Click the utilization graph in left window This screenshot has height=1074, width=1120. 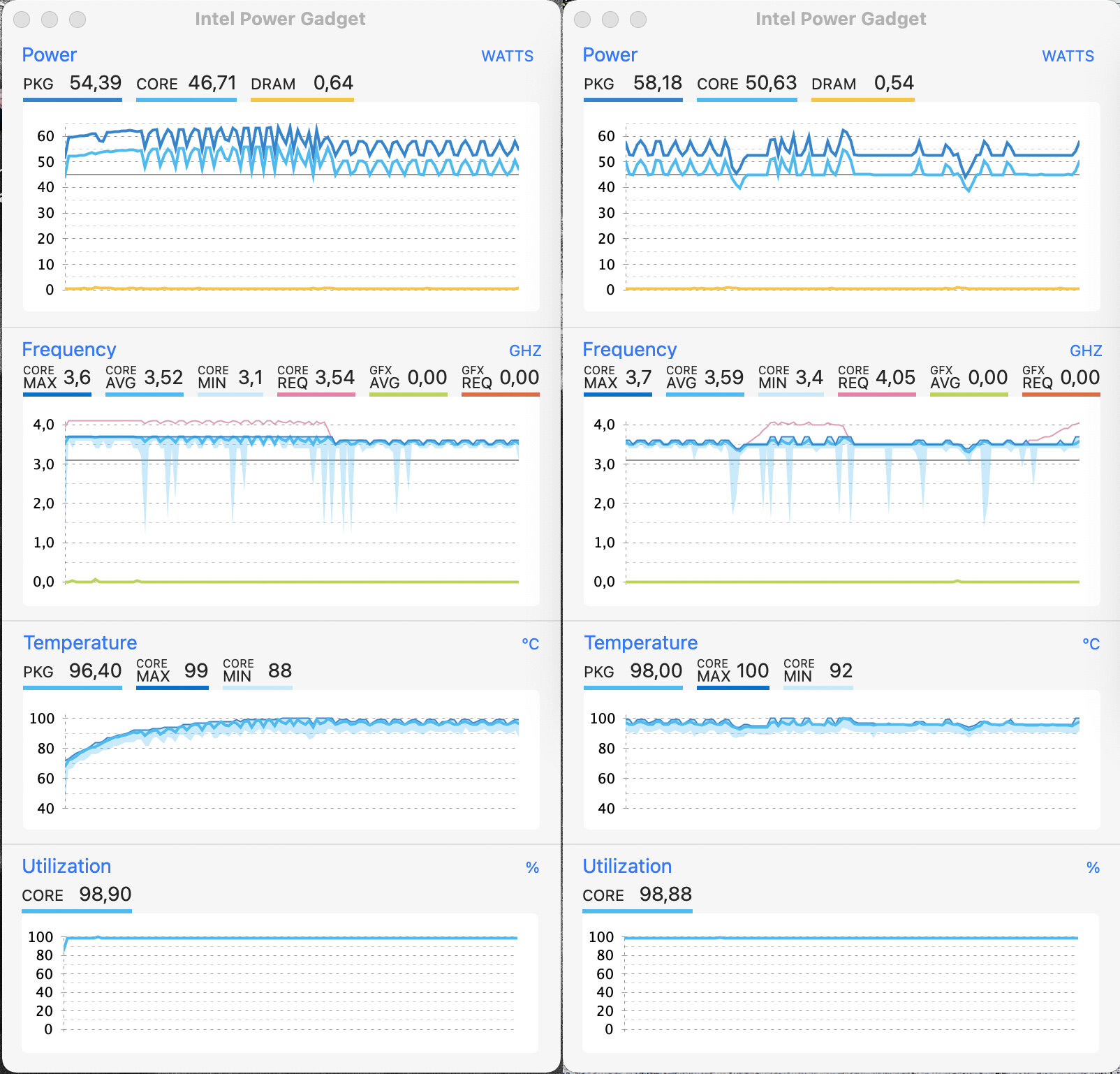280,983
